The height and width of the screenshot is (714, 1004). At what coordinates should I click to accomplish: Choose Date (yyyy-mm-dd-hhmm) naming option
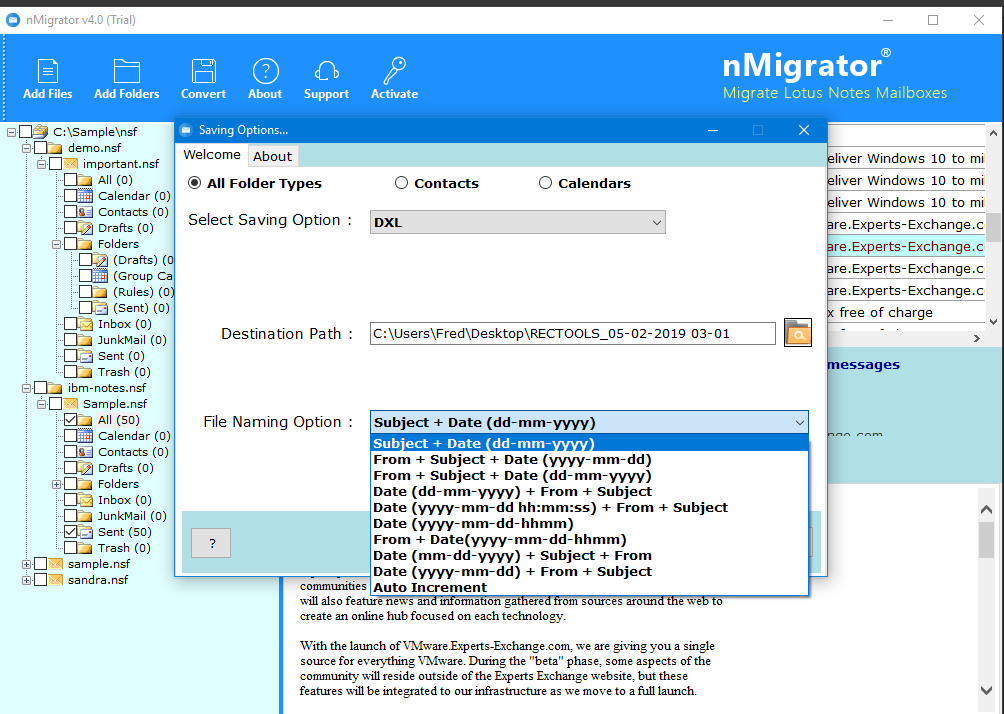pyautogui.click(x=589, y=524)
